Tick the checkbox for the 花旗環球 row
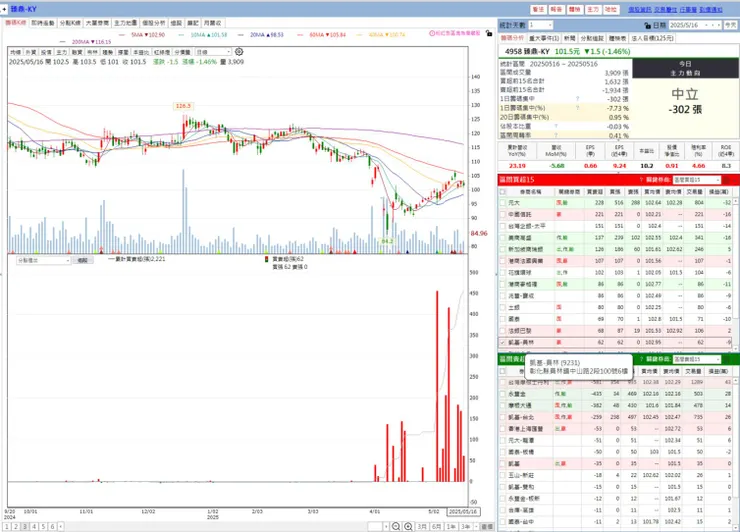 [x=503, y=272]
